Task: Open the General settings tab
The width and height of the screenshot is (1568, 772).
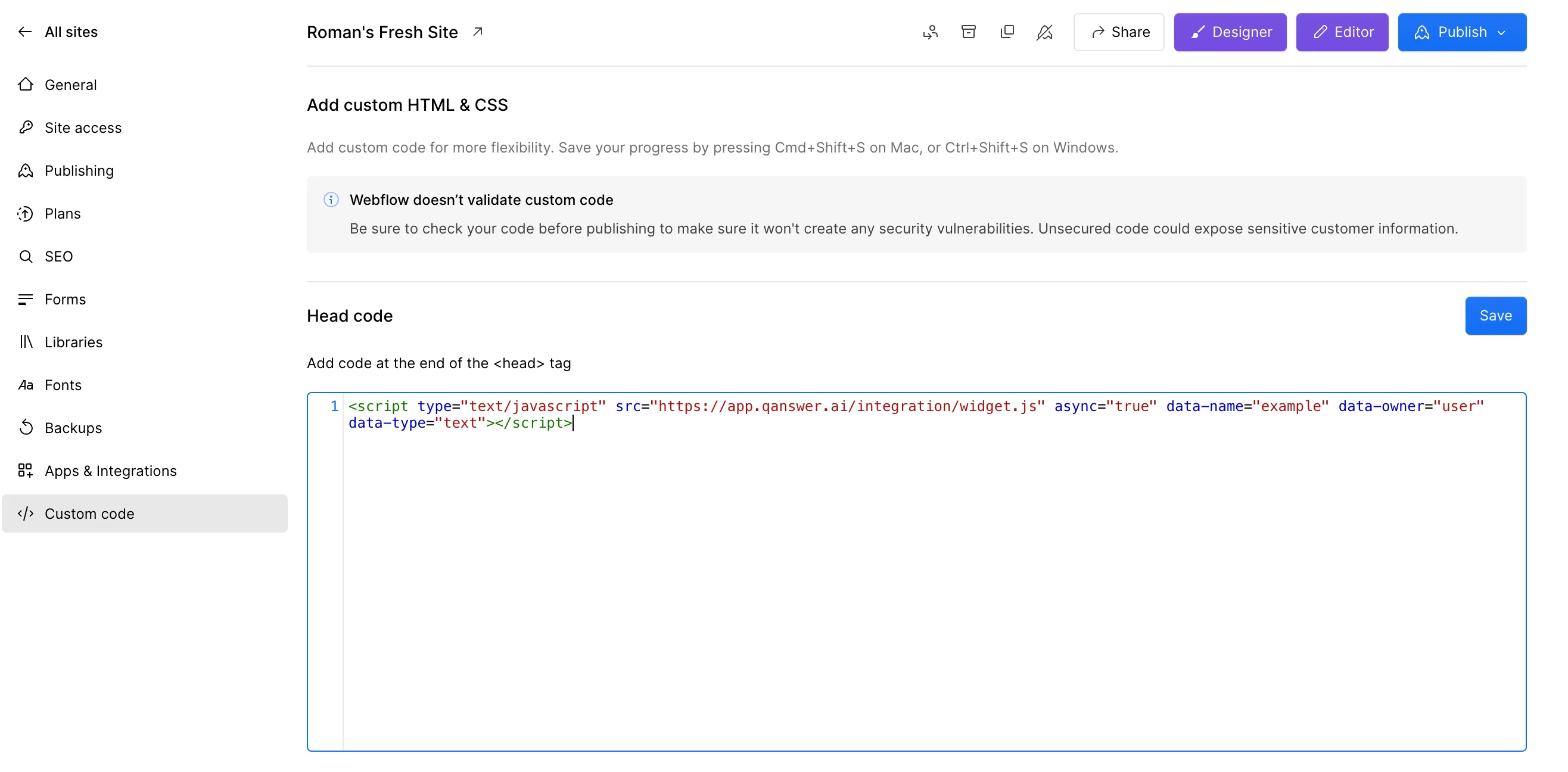Action: click(144, 85)
